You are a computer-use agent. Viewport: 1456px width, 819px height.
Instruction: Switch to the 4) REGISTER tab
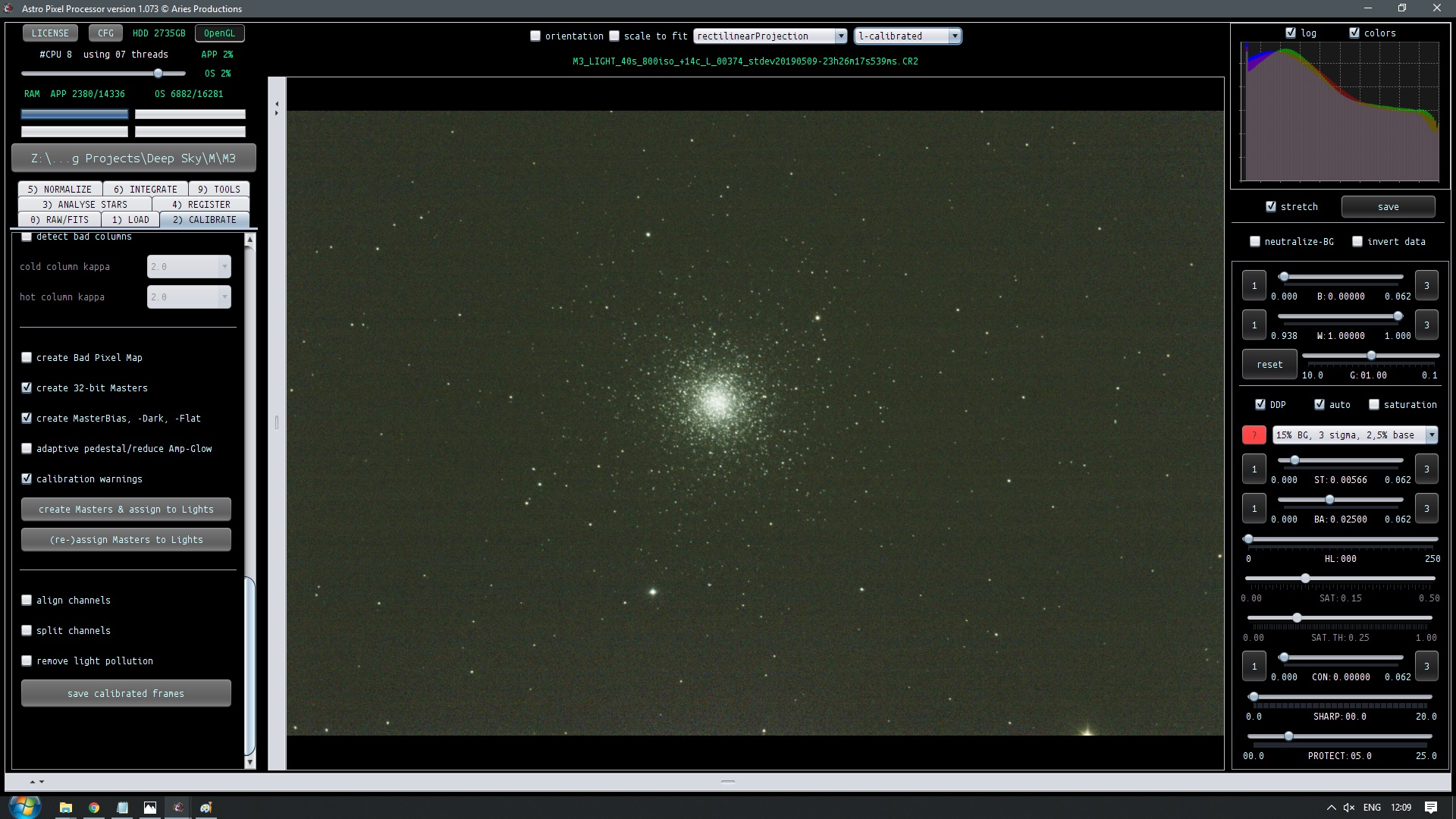click(201, 205)
